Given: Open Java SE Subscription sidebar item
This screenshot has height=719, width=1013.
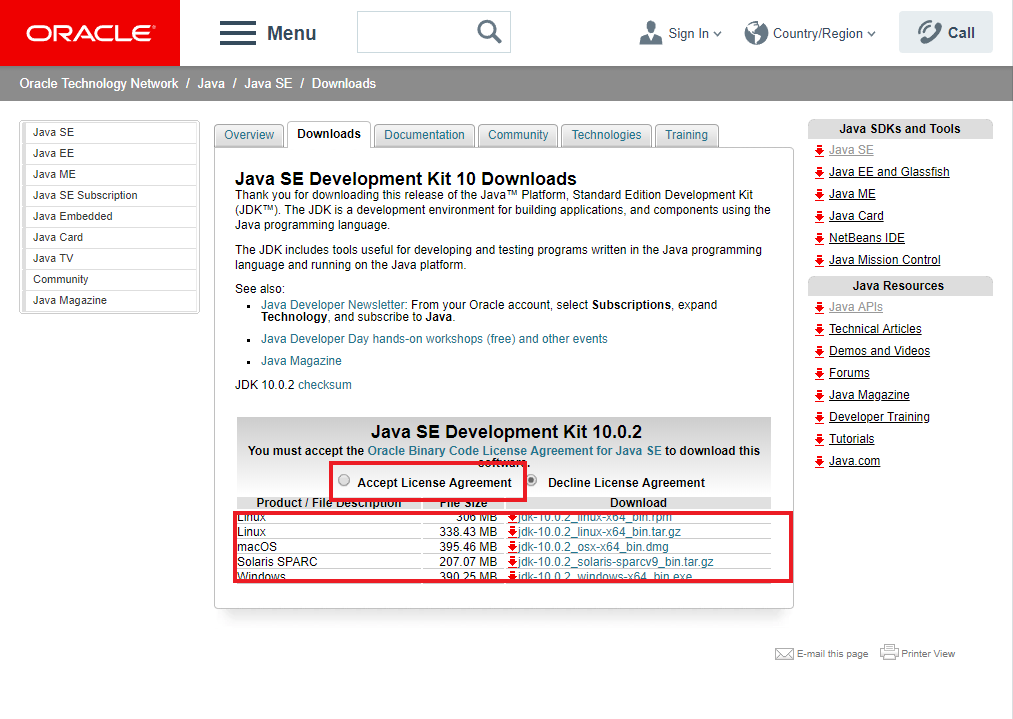Looking at the screenshot, I should coord(110,195).
